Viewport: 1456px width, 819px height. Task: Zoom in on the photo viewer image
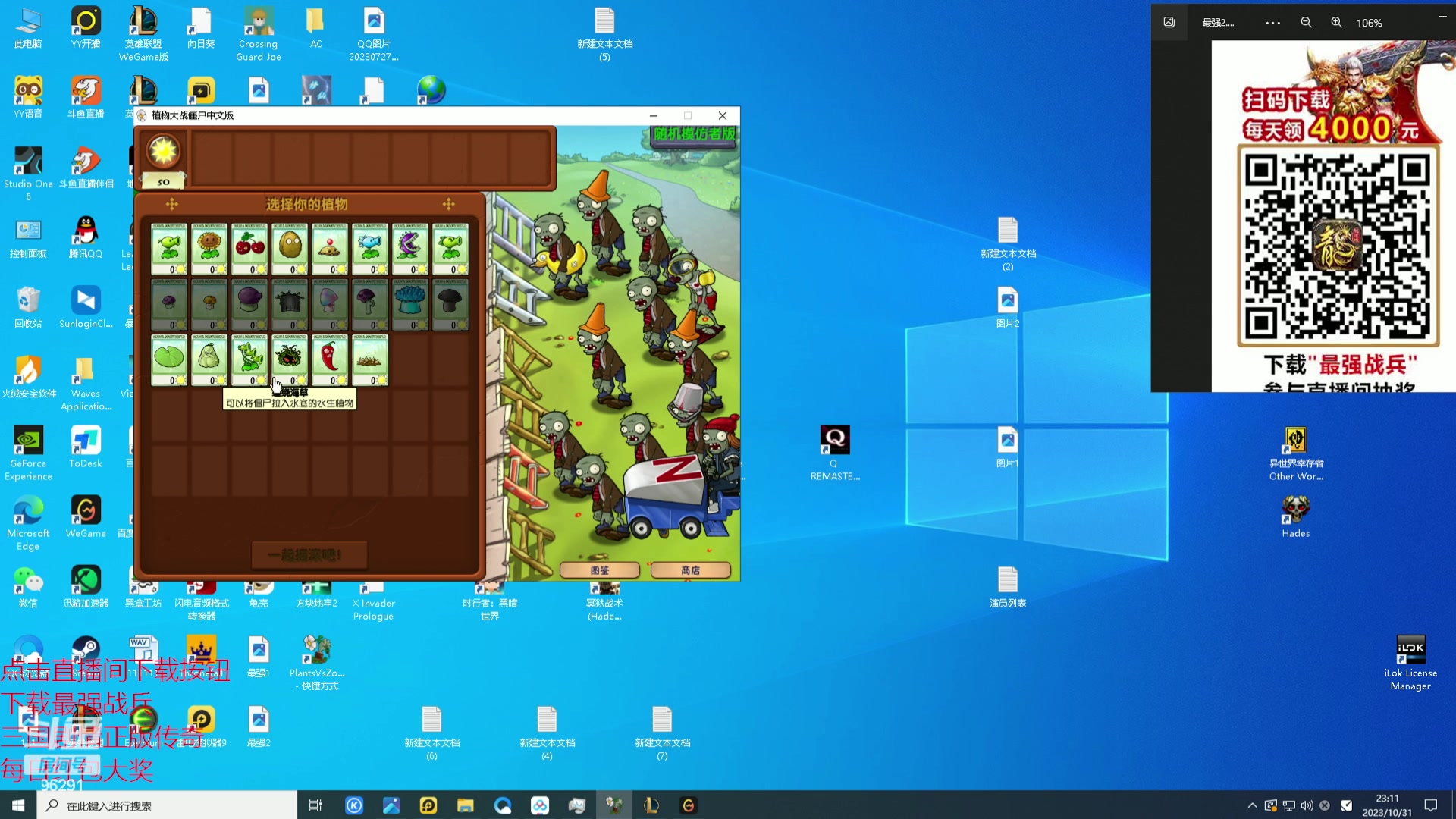click(1336, 23)
